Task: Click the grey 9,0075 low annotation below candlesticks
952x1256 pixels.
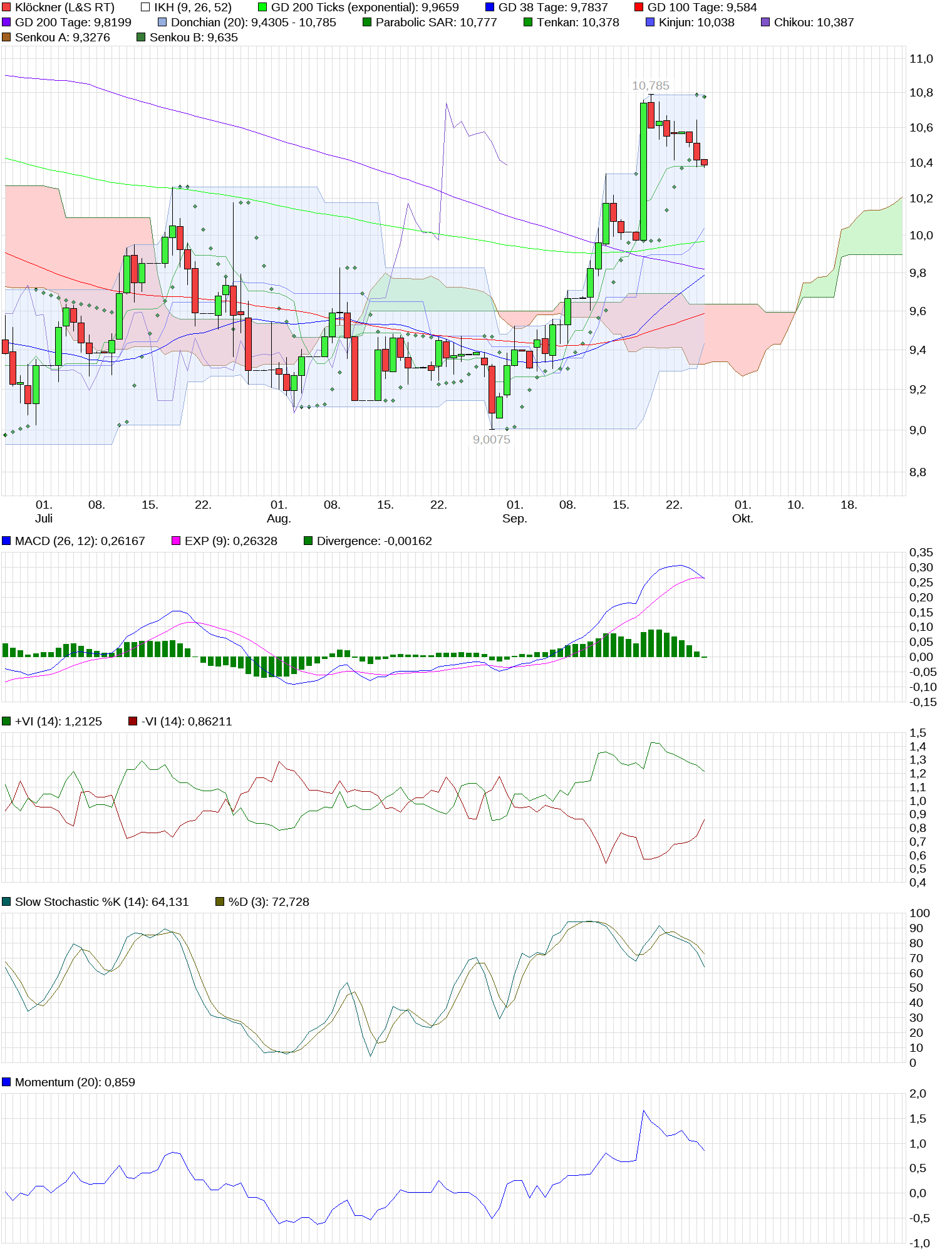Action: [492, 440]
